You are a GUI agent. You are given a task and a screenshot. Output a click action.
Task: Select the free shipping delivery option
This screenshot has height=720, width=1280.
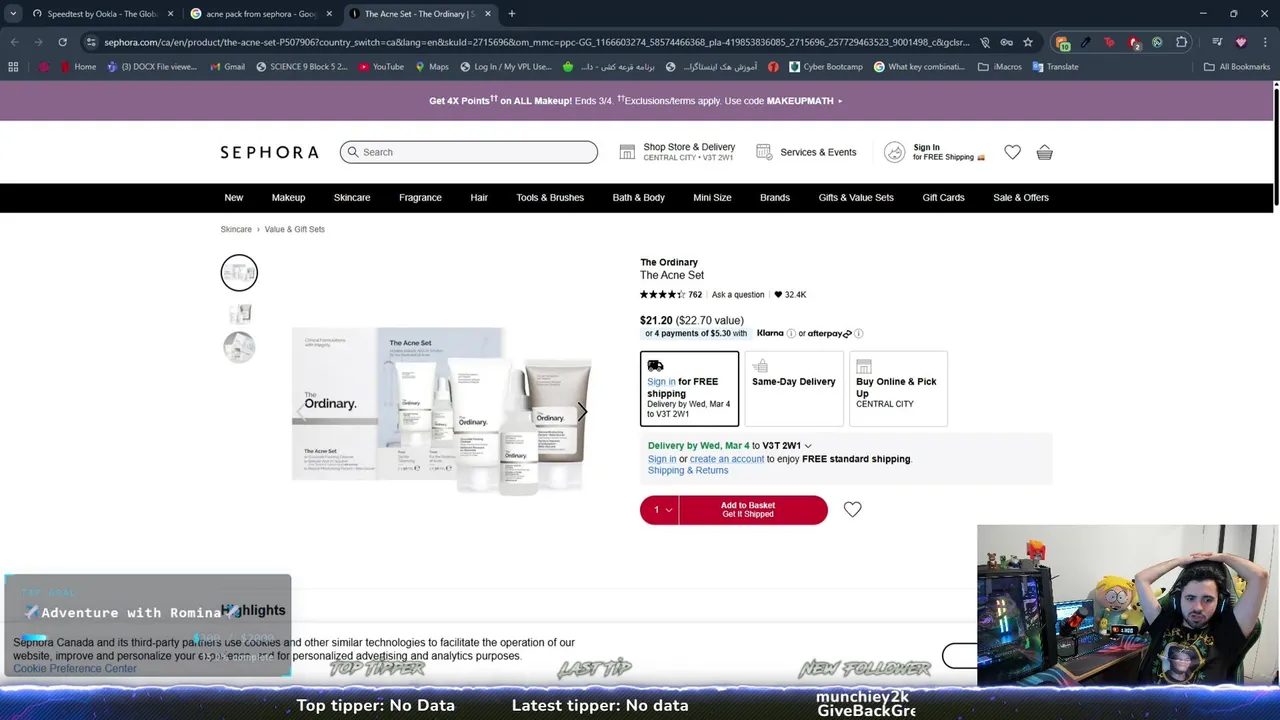pos(689,388)
